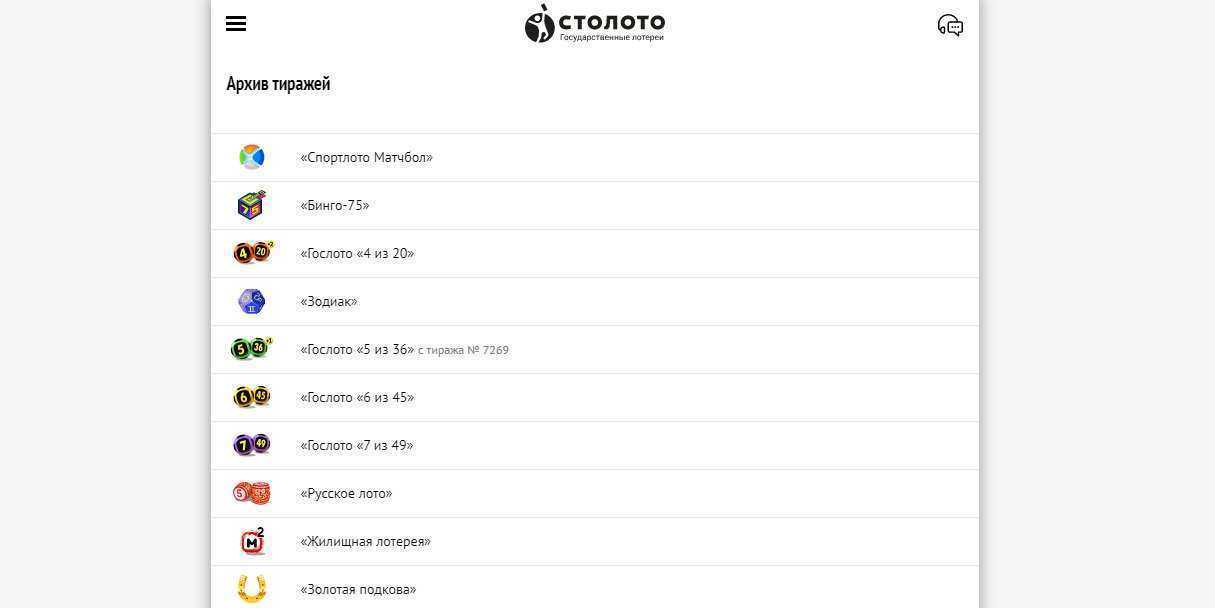The width and height of the screenshot is (1215, 608).
Task: Click the 7 из 49 purple balls icon
Action: [252, 445]
